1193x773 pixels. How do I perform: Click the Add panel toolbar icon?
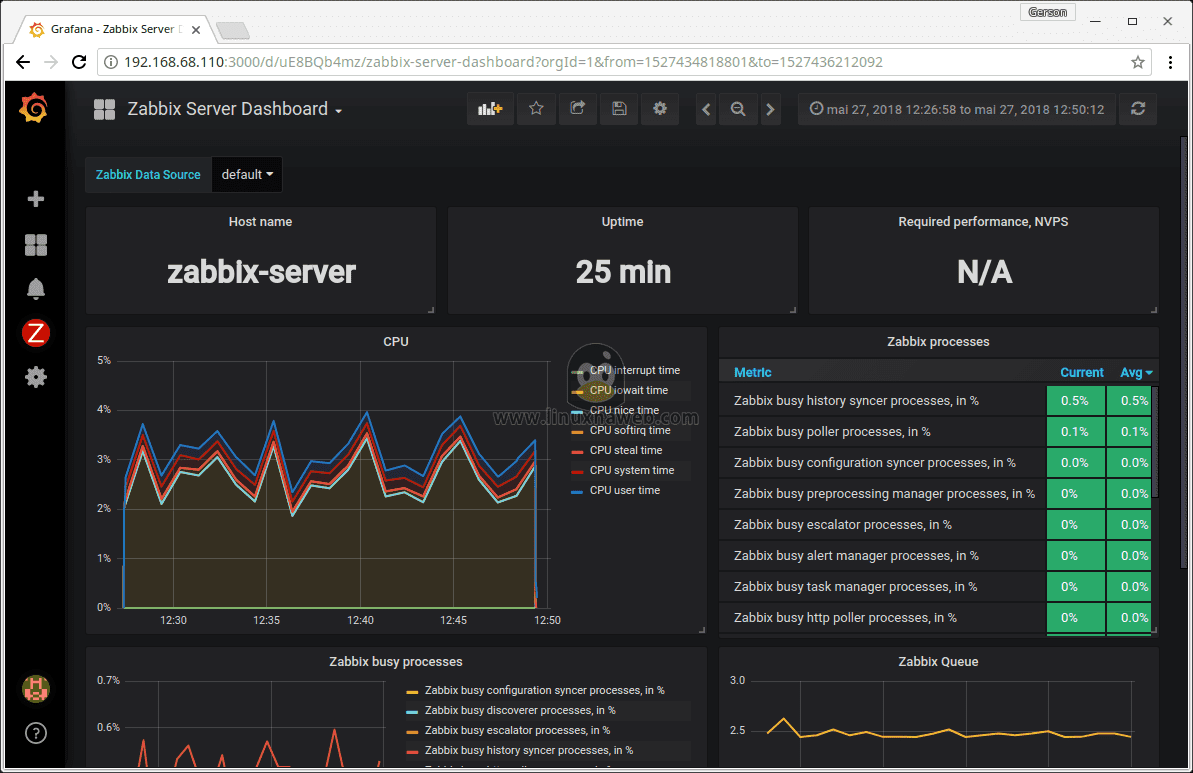coord(490,110)
